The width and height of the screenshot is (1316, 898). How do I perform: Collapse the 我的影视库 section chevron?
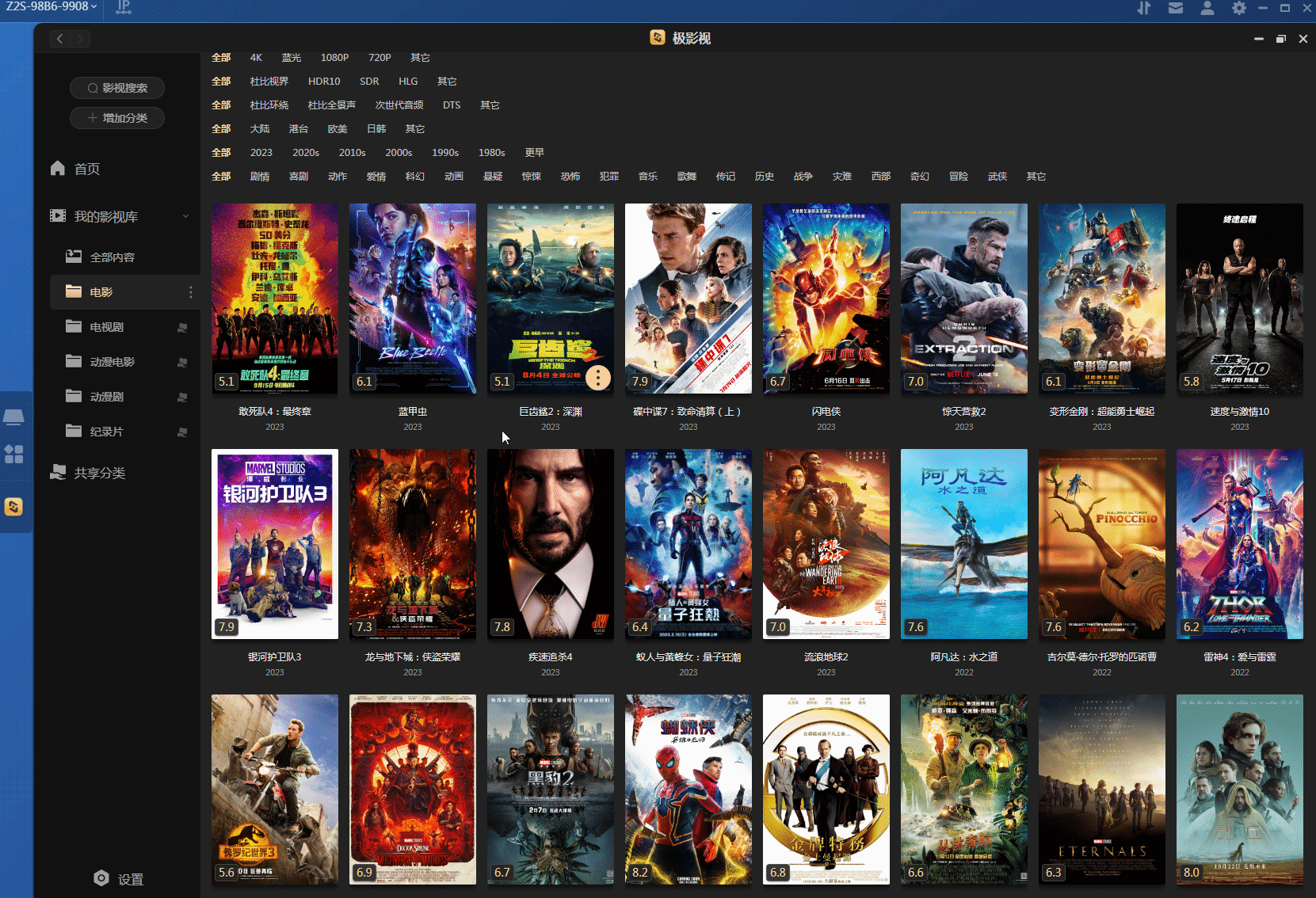[185, 216]
